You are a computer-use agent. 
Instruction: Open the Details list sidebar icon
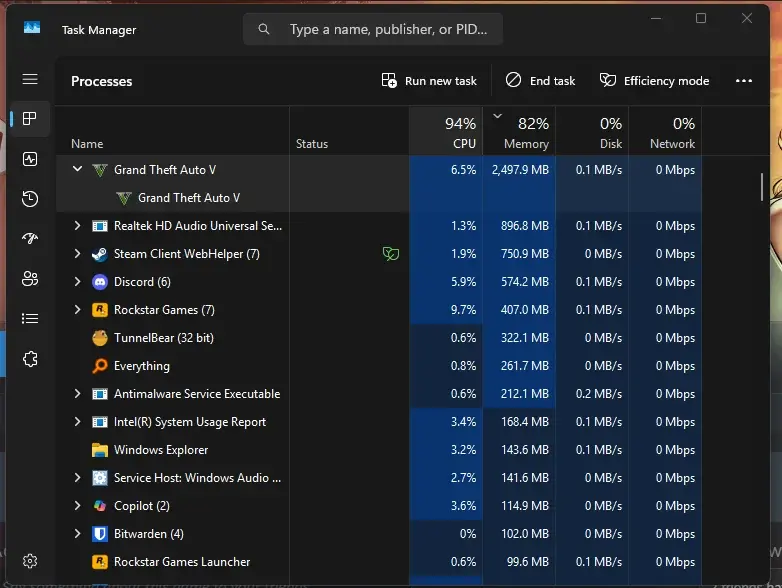30,318
